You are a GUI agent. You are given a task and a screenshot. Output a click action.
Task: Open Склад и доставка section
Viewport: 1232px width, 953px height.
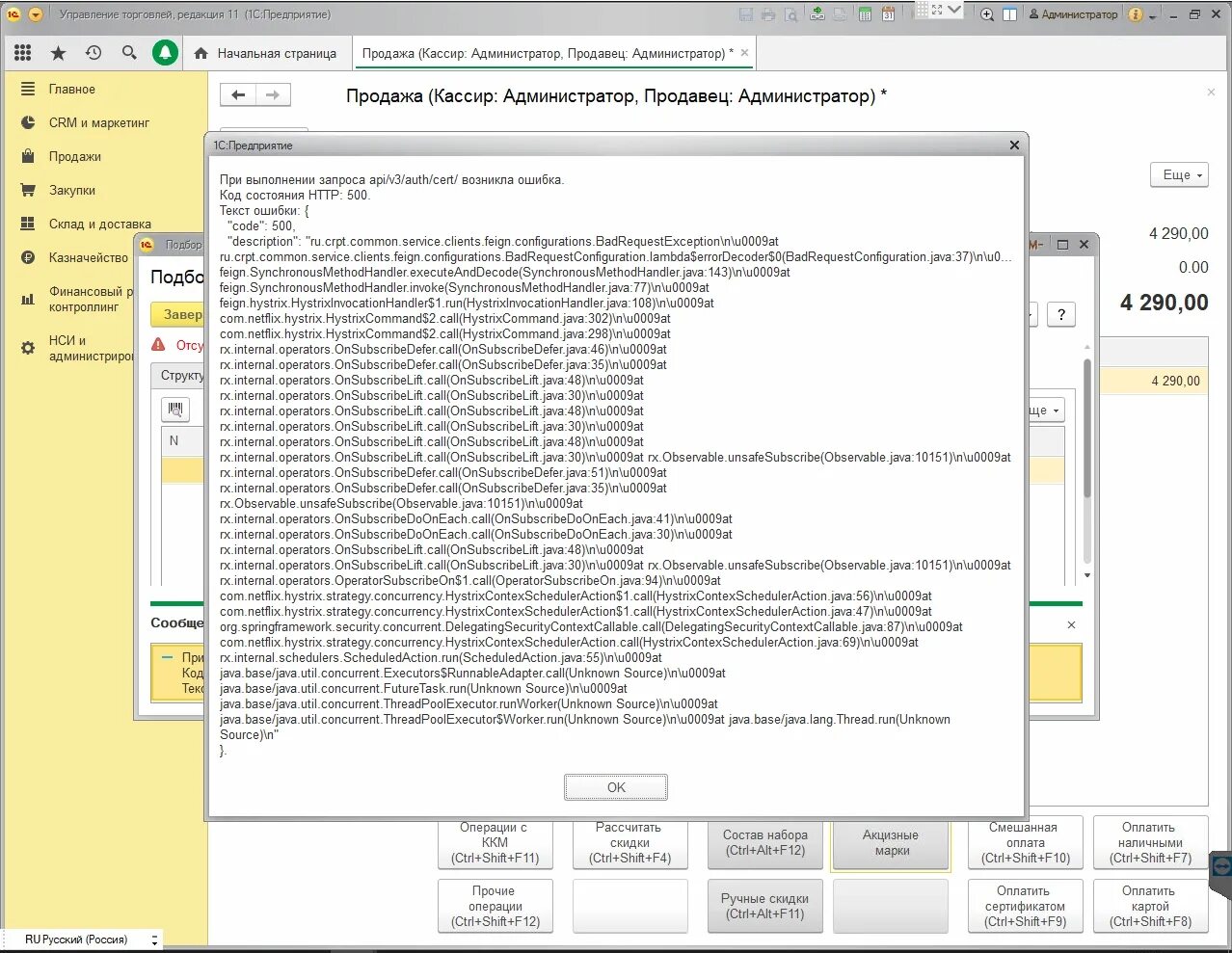[100, 224]
